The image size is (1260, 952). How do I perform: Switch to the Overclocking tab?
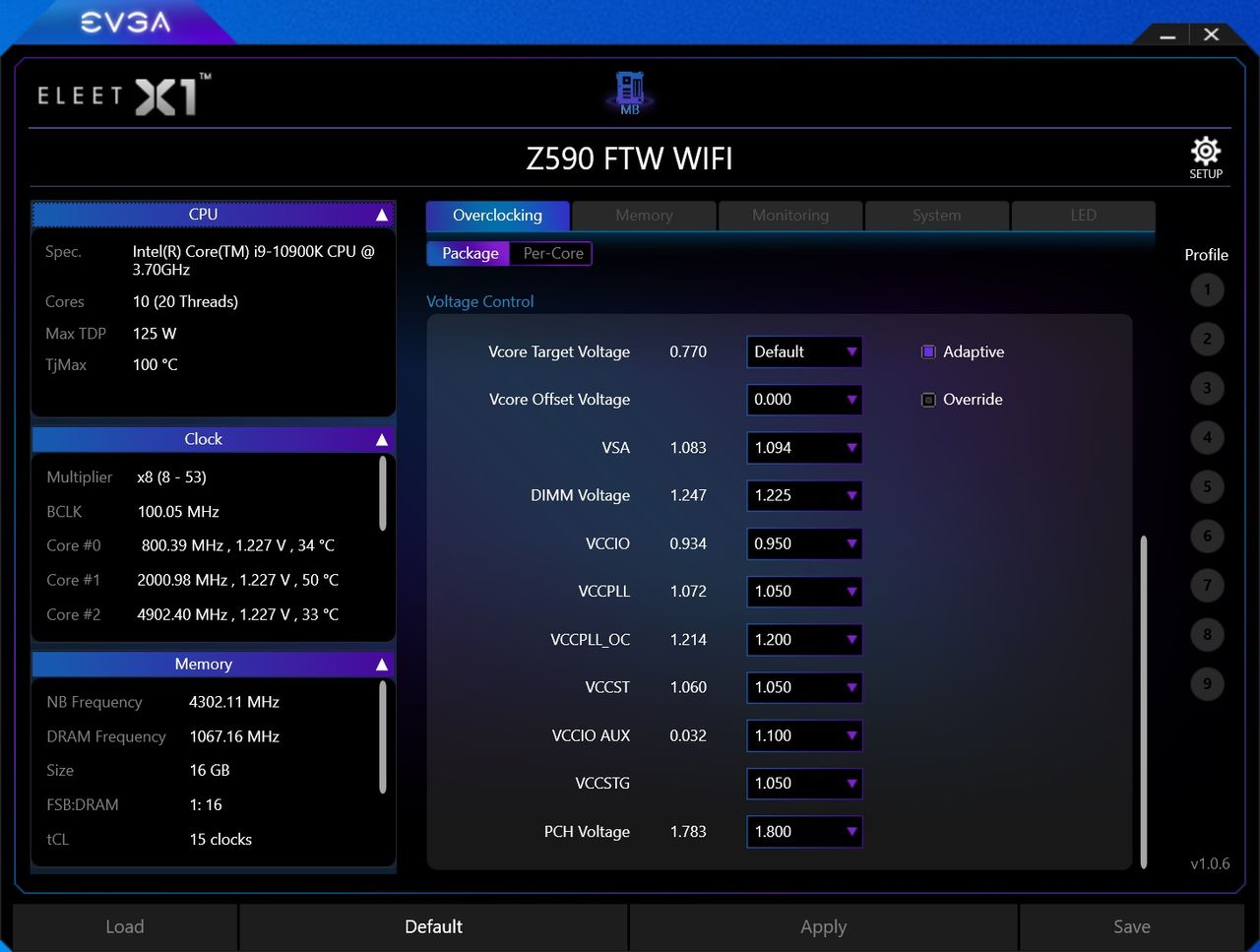coord(497,216)
